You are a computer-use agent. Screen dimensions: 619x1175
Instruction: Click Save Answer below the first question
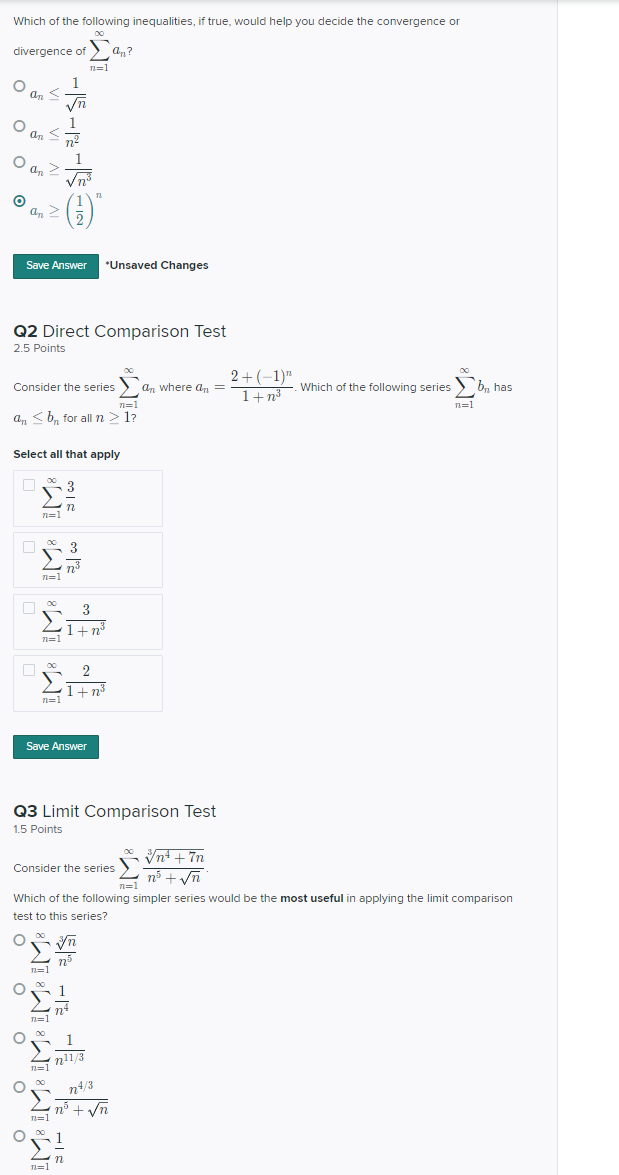pos(55,265)
